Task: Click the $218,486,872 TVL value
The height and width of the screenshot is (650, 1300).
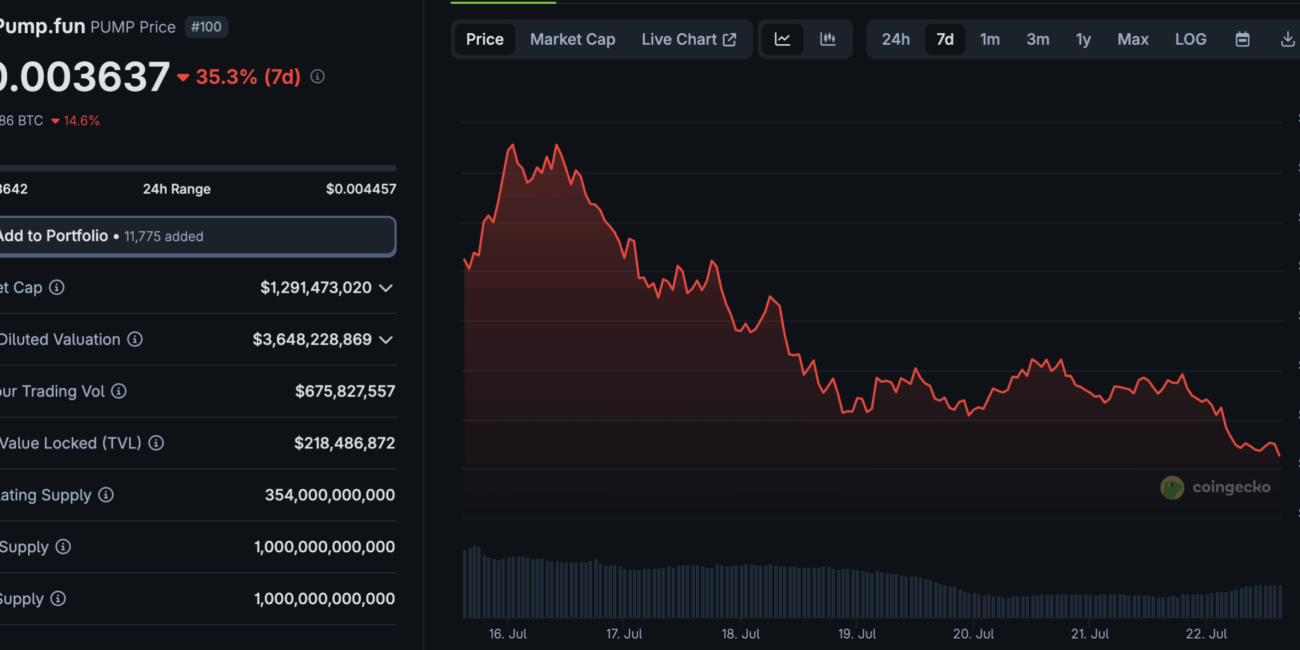Action: click(345, 443)
